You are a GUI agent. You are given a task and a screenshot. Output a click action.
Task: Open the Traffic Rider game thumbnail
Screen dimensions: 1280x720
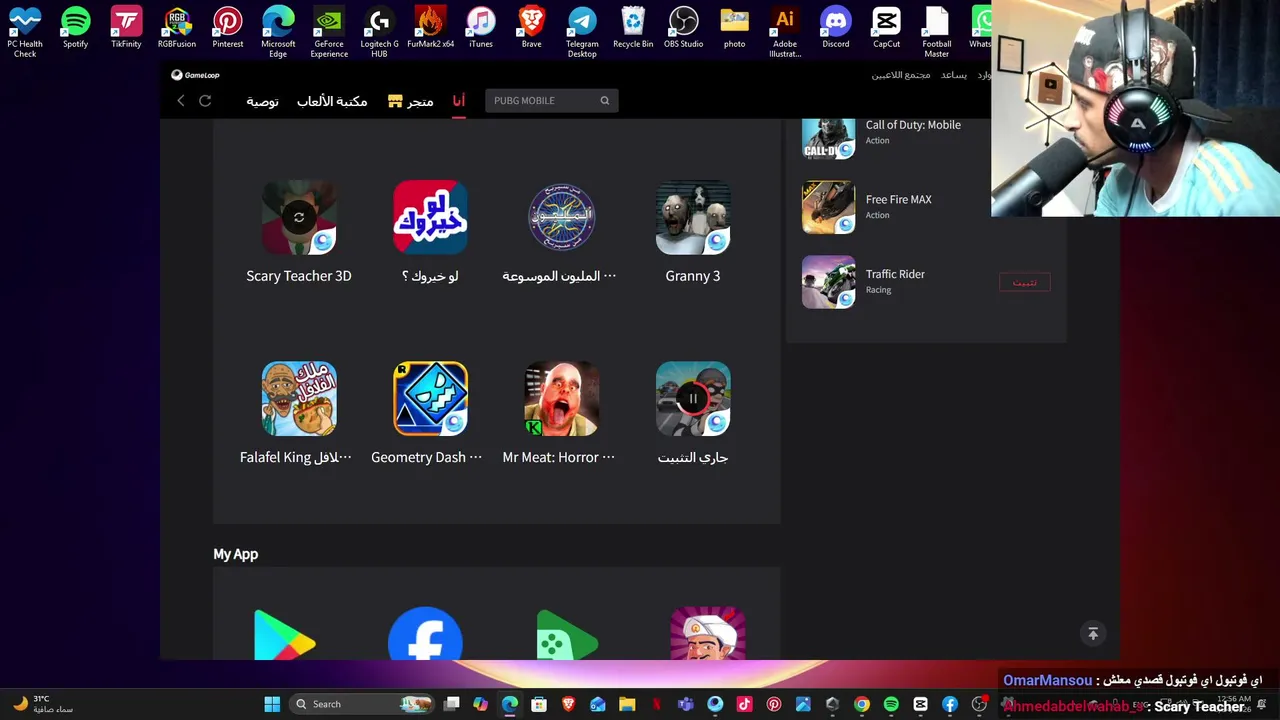[x=828, y=282]
